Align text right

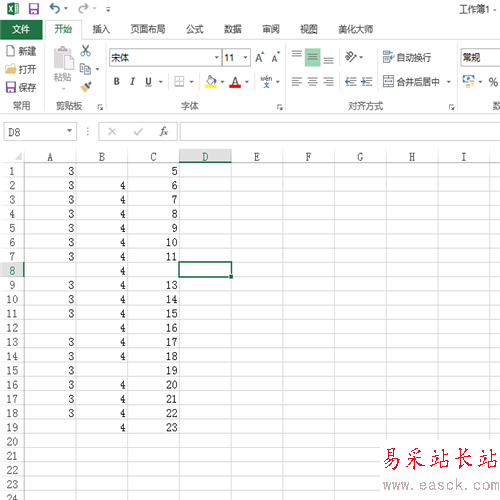pos(329,82)
